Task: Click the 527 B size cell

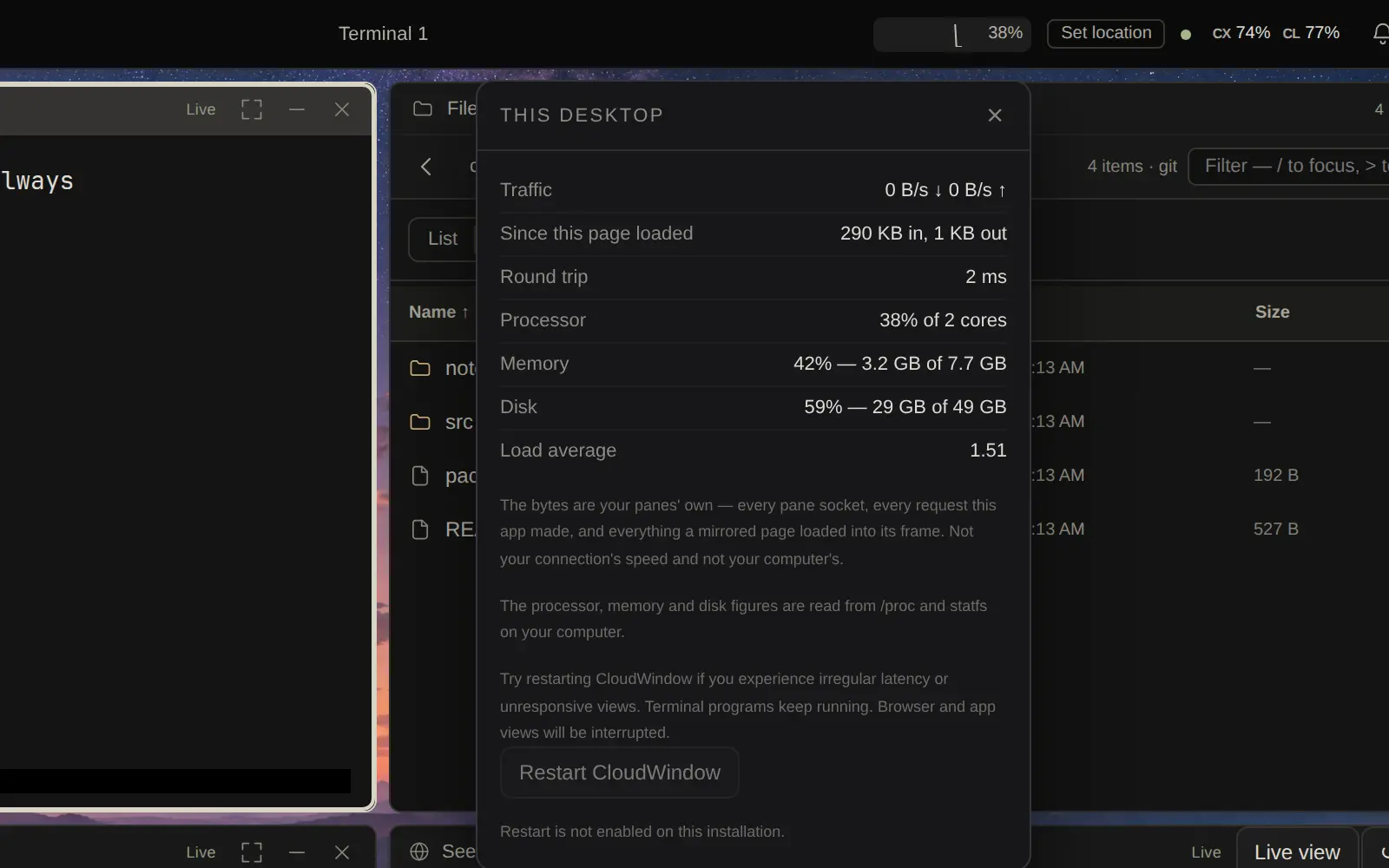Action: tap(1276, 529)
